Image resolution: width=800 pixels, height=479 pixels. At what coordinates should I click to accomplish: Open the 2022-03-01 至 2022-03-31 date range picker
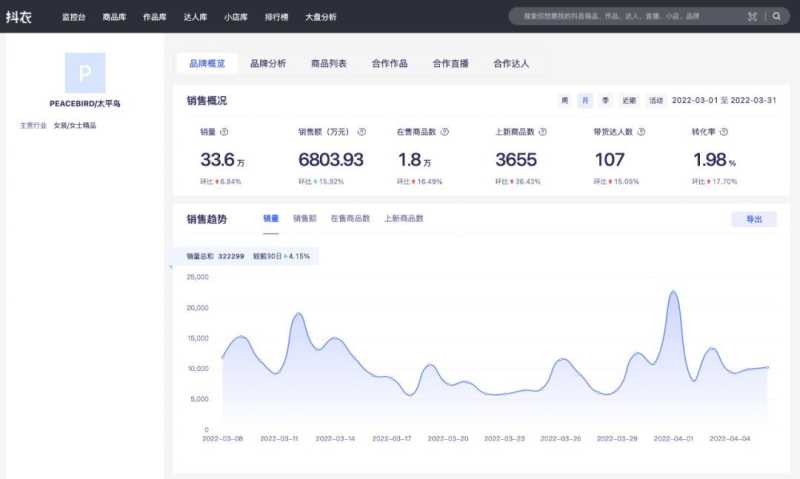(x=724, y=100)
